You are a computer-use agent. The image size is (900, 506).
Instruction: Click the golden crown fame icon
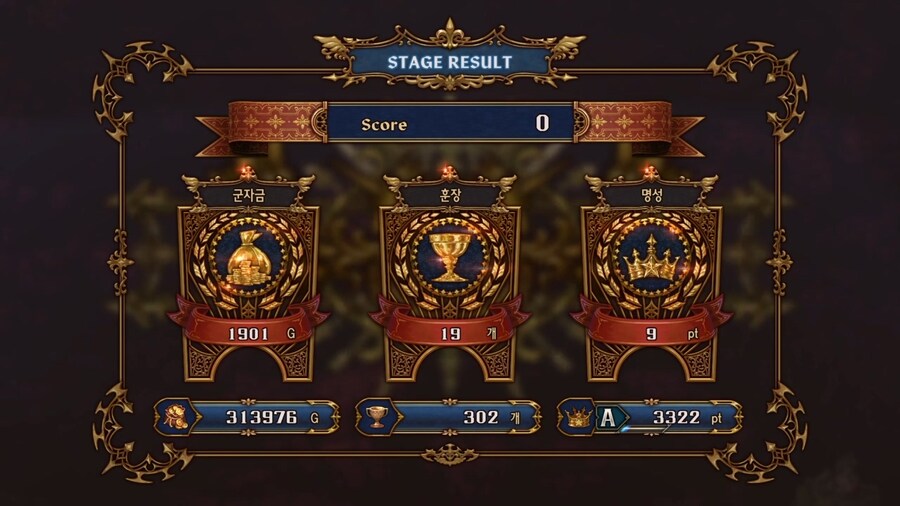coord(651,258)
